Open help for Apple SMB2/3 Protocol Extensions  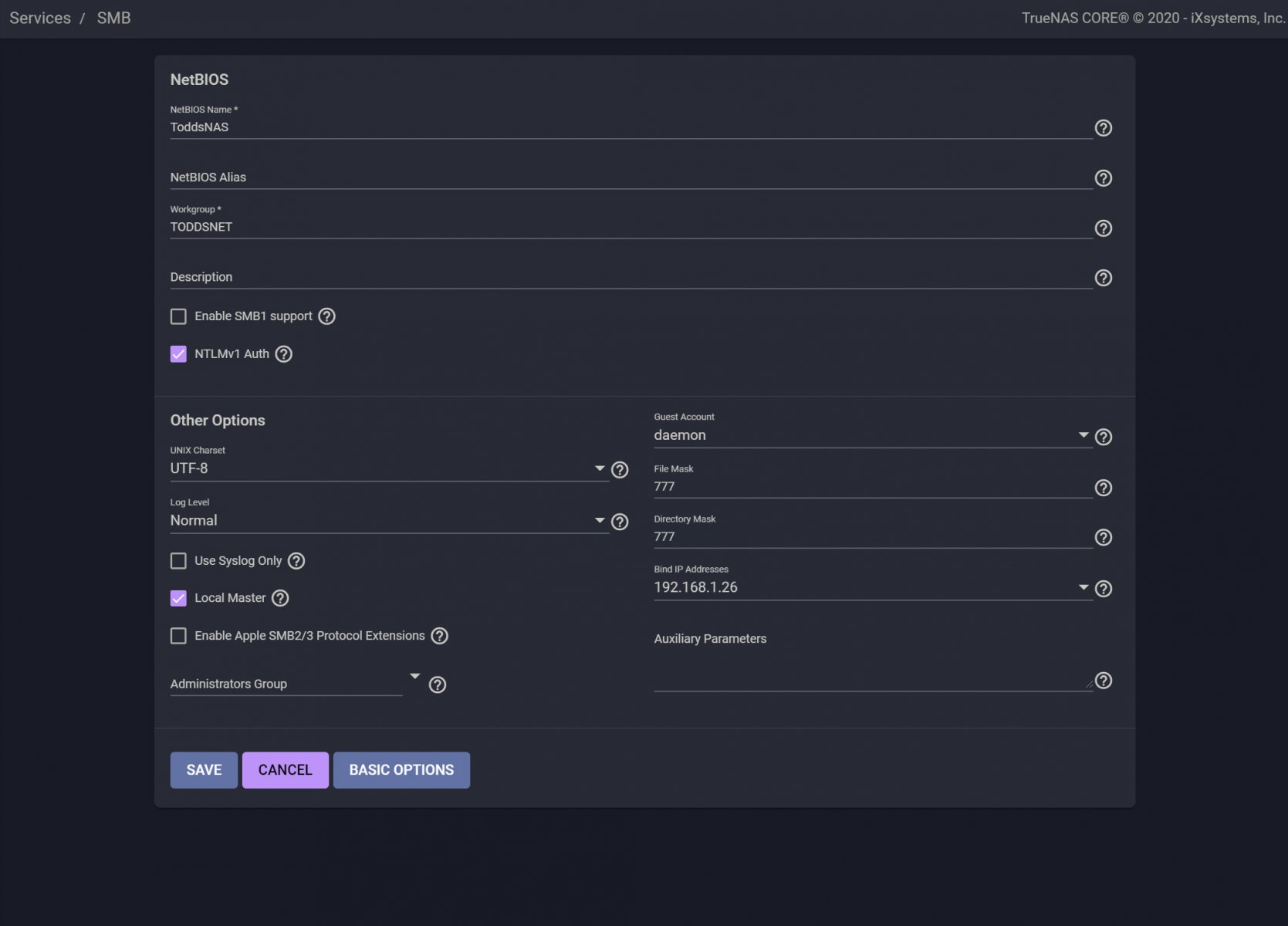(x=440, y=636)
